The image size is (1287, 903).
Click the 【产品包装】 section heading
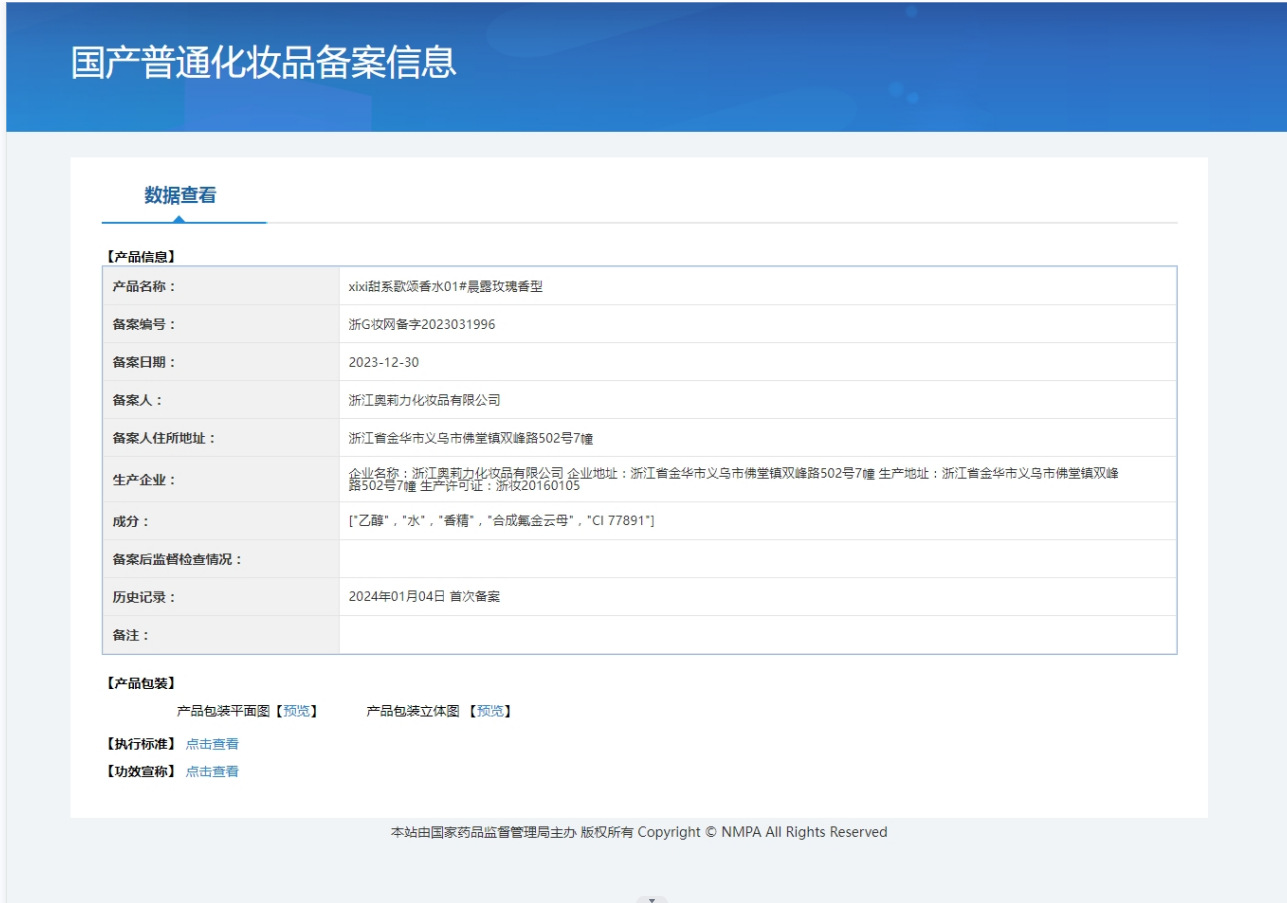coord(140,684)
